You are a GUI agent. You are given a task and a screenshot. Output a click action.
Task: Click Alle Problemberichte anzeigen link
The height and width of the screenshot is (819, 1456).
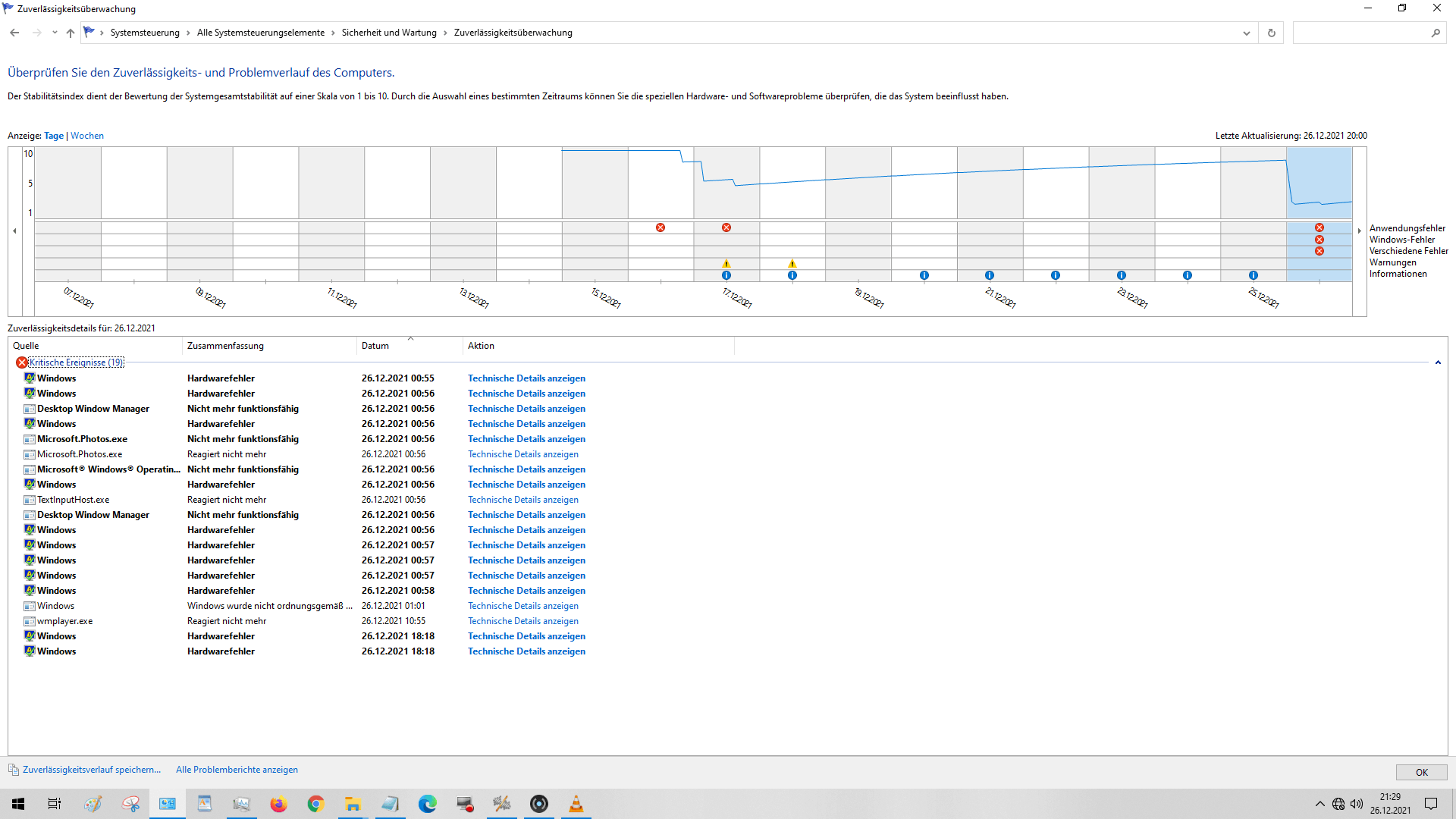click(237, 770)
